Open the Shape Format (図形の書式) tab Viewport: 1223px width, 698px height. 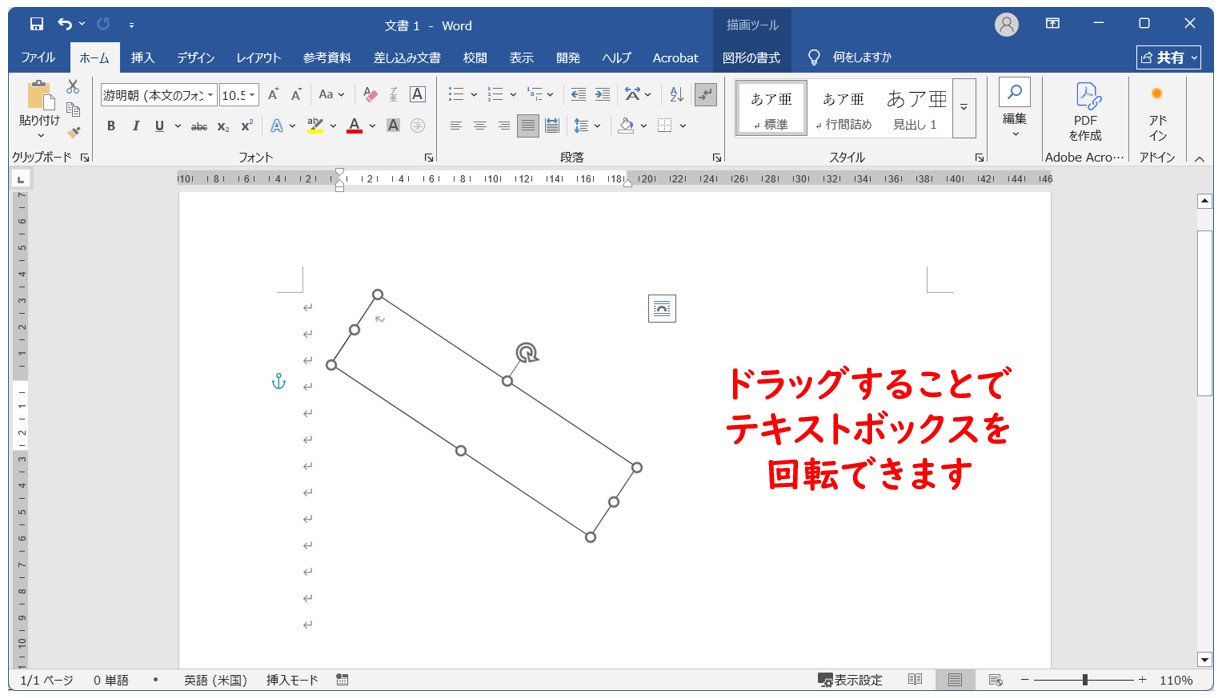pyautogui.click(x=751, y=58)
